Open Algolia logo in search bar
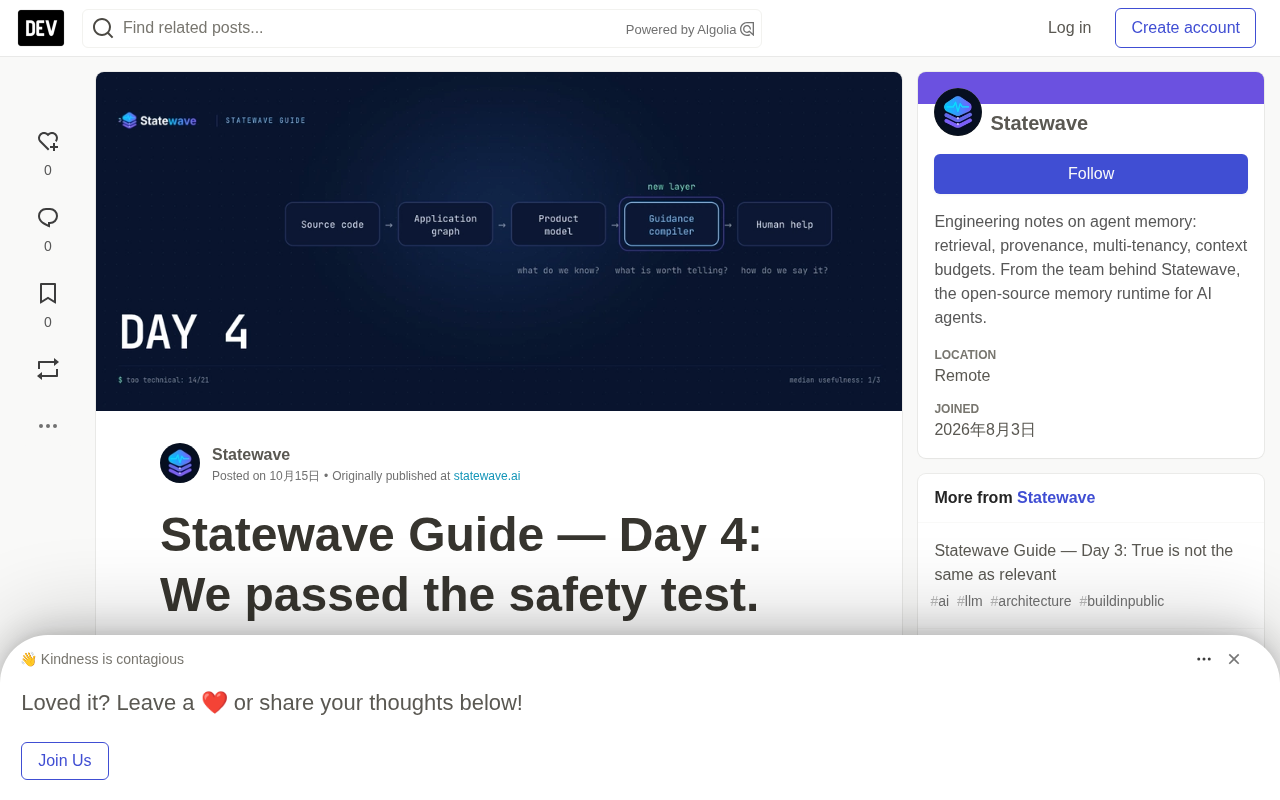This screenshot has height=800, width=1280. click(x=747, y=29)
